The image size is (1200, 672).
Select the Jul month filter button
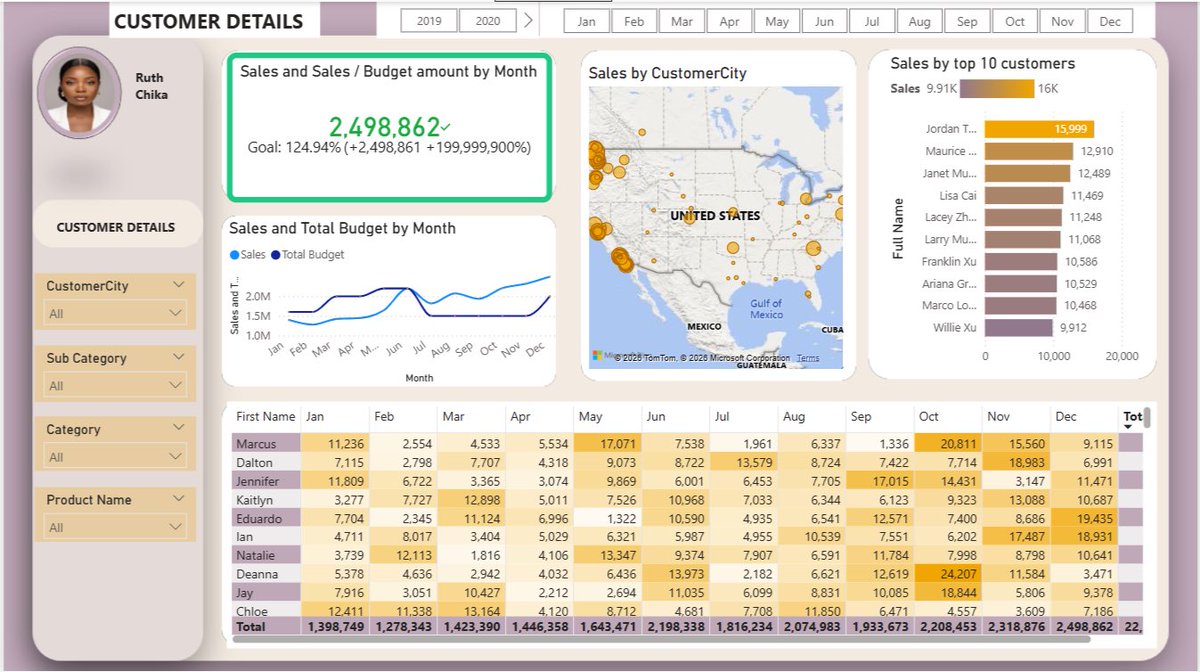pos(871,20)
